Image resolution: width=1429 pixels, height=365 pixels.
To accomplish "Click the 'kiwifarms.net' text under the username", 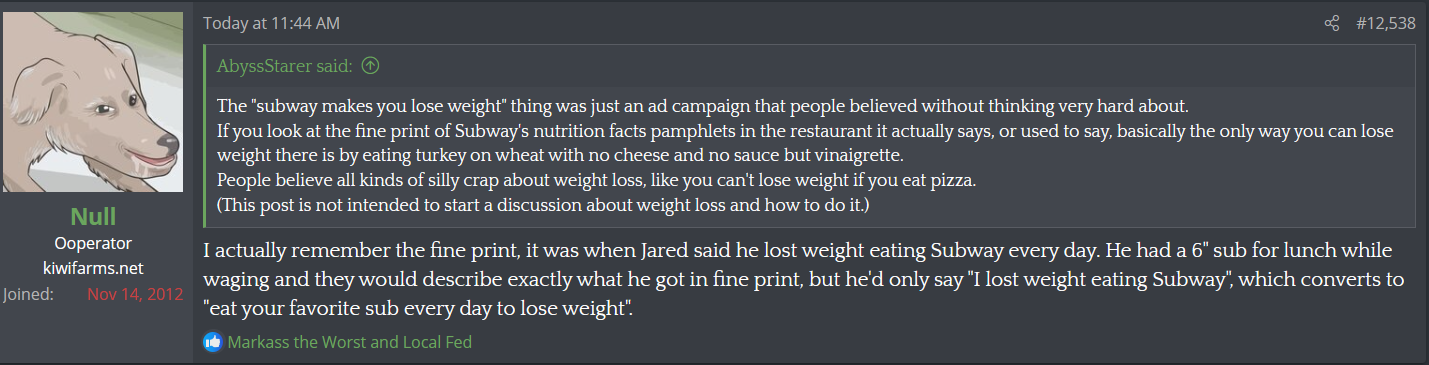I will pyautogui.click(x=93, y=269).
